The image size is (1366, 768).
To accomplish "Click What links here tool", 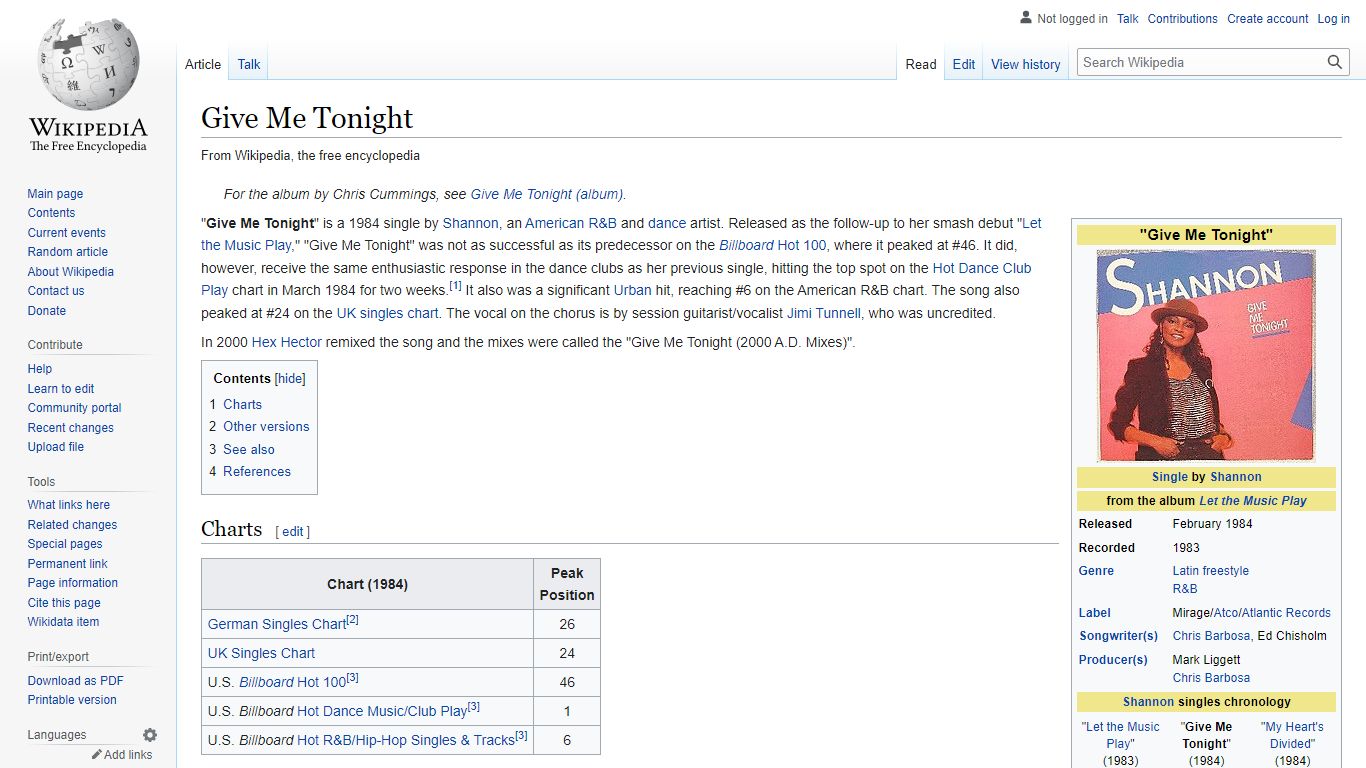I will pos(69,505).
